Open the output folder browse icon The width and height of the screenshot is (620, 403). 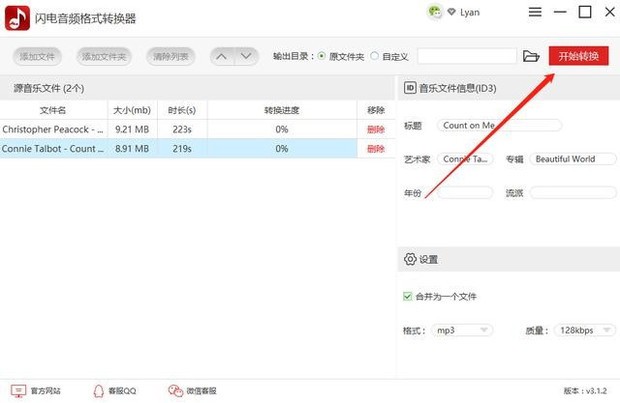[531, 56]
